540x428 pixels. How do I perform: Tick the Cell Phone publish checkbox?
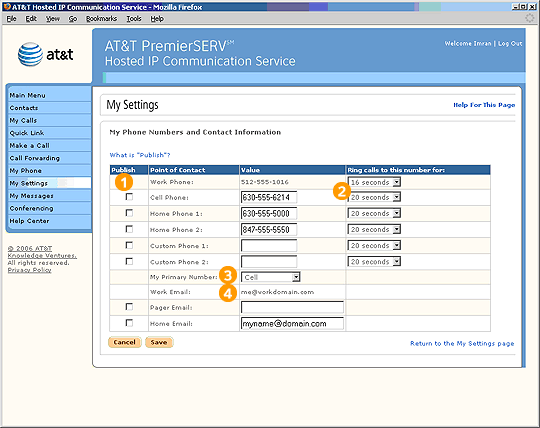click(x=129, y=197)
